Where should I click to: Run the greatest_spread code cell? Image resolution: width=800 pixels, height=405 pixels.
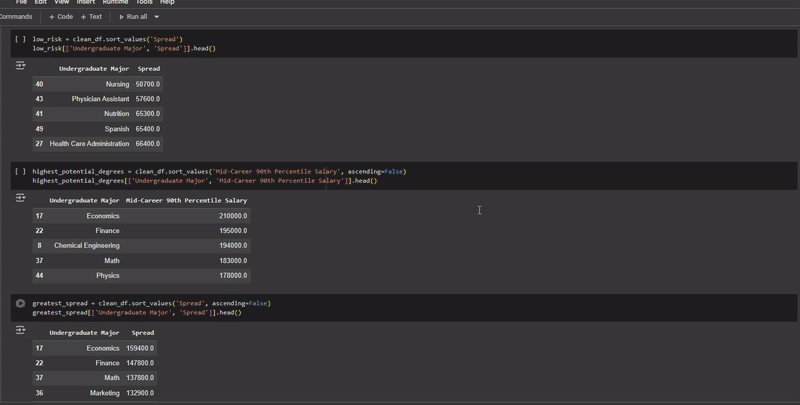coord(20,303)
